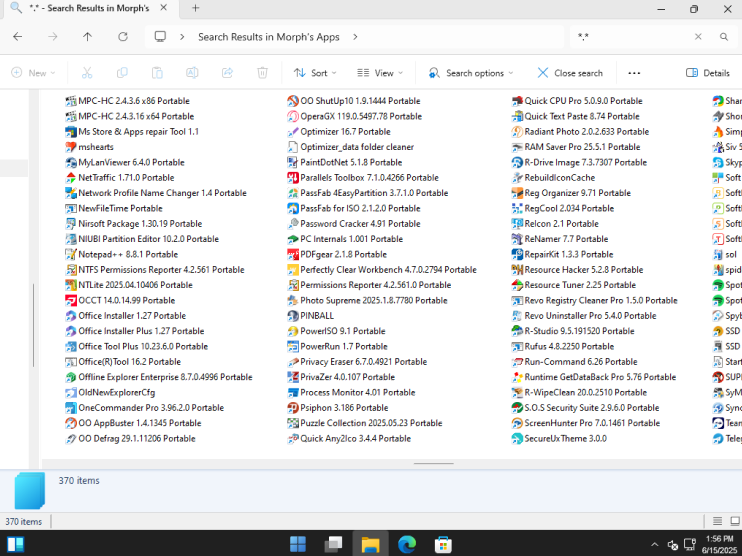742x556 pixels.
Task: Select ScreenHunter Pro 7.0.1461 Portable
Action: [586, 423]
